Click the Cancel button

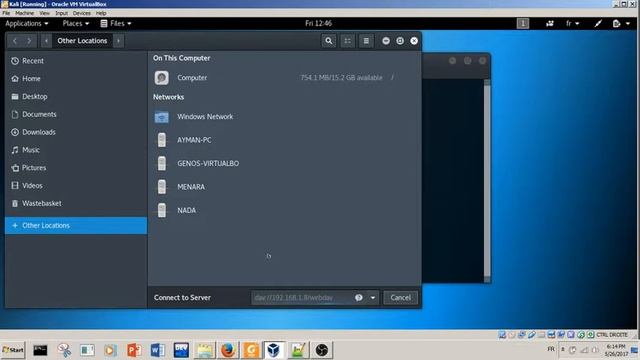400,298
